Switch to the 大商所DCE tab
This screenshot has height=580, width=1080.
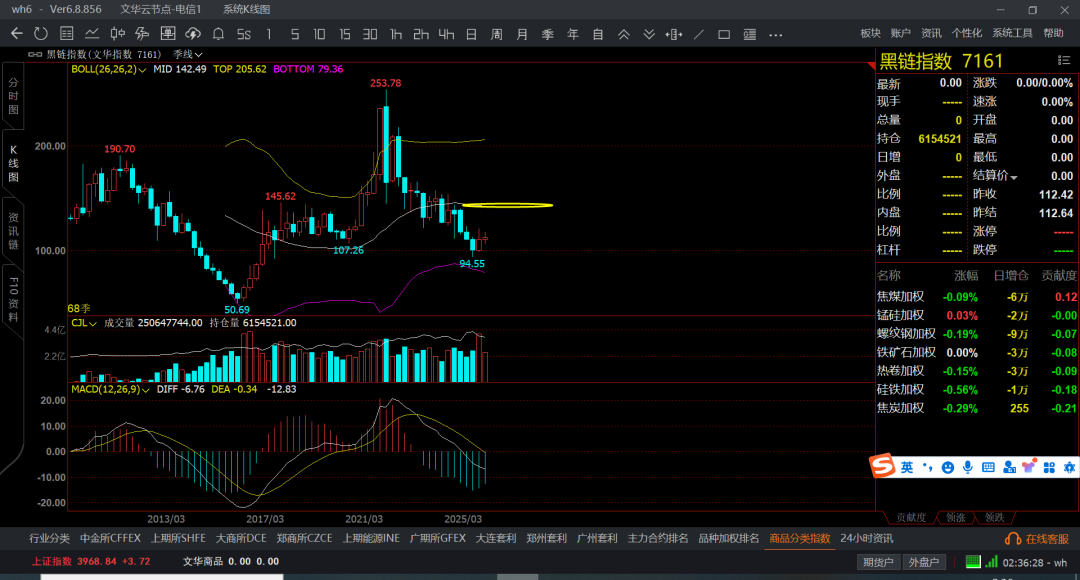click(241, 538)
